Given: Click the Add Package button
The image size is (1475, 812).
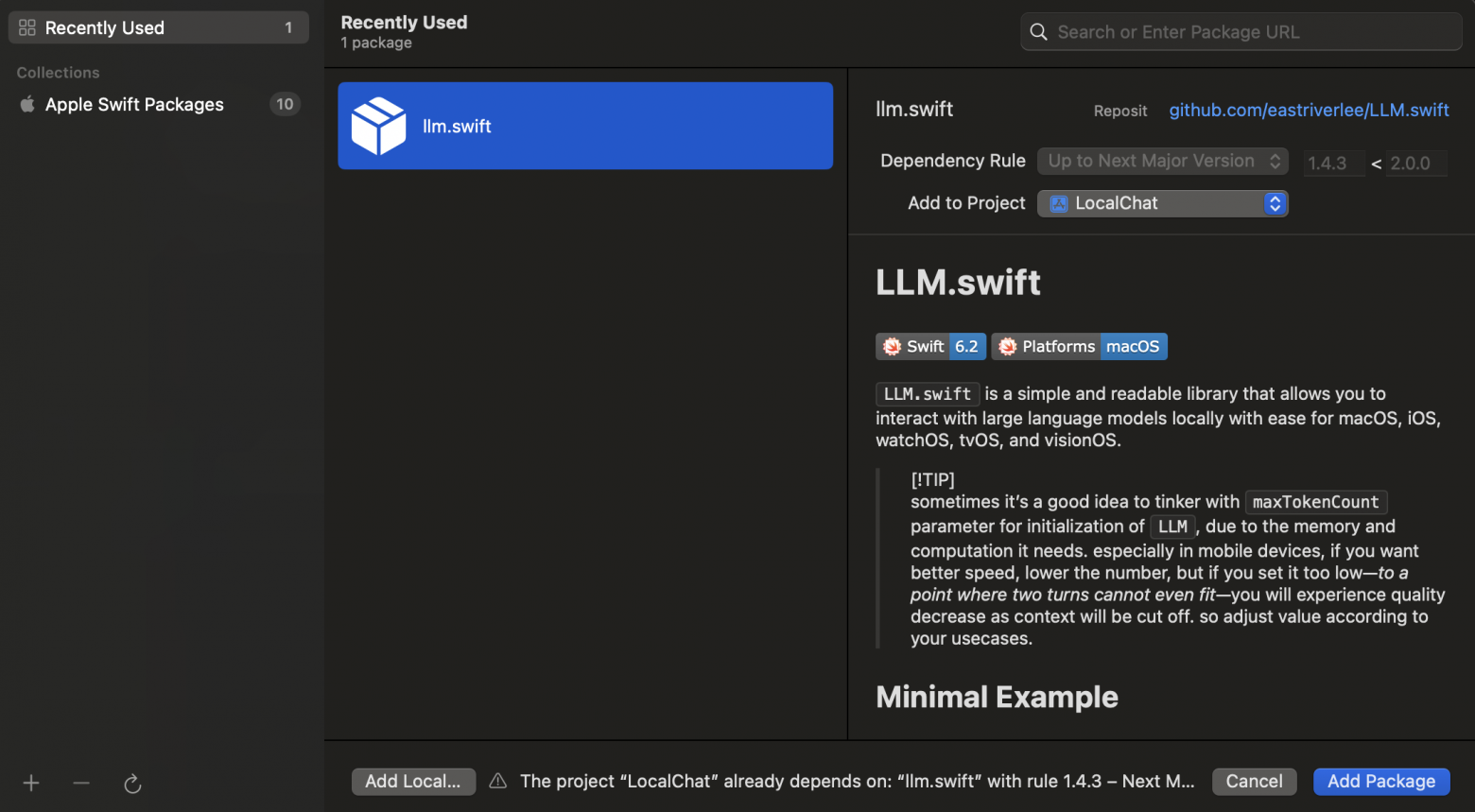Looking at the screenshot, I should click(1381, 782).
